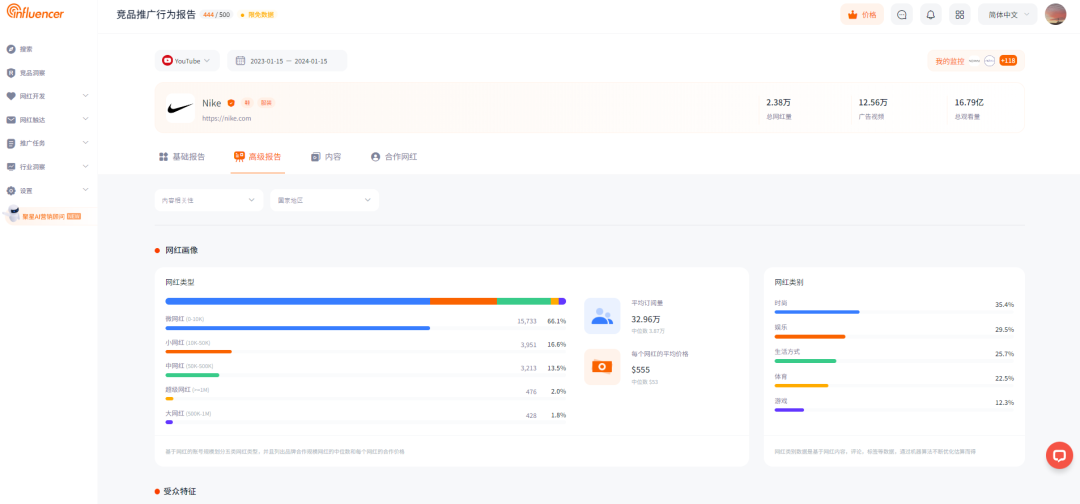Open the orange live chat support button
Screen dimensions: 1080x504
coord(1059,455)
